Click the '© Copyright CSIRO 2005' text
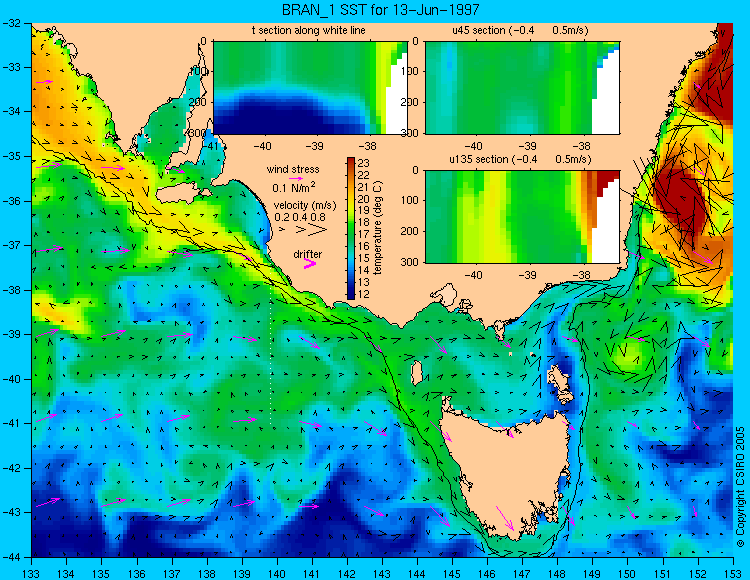This screenshot has height=580, width=750. (x=740, y=487)
